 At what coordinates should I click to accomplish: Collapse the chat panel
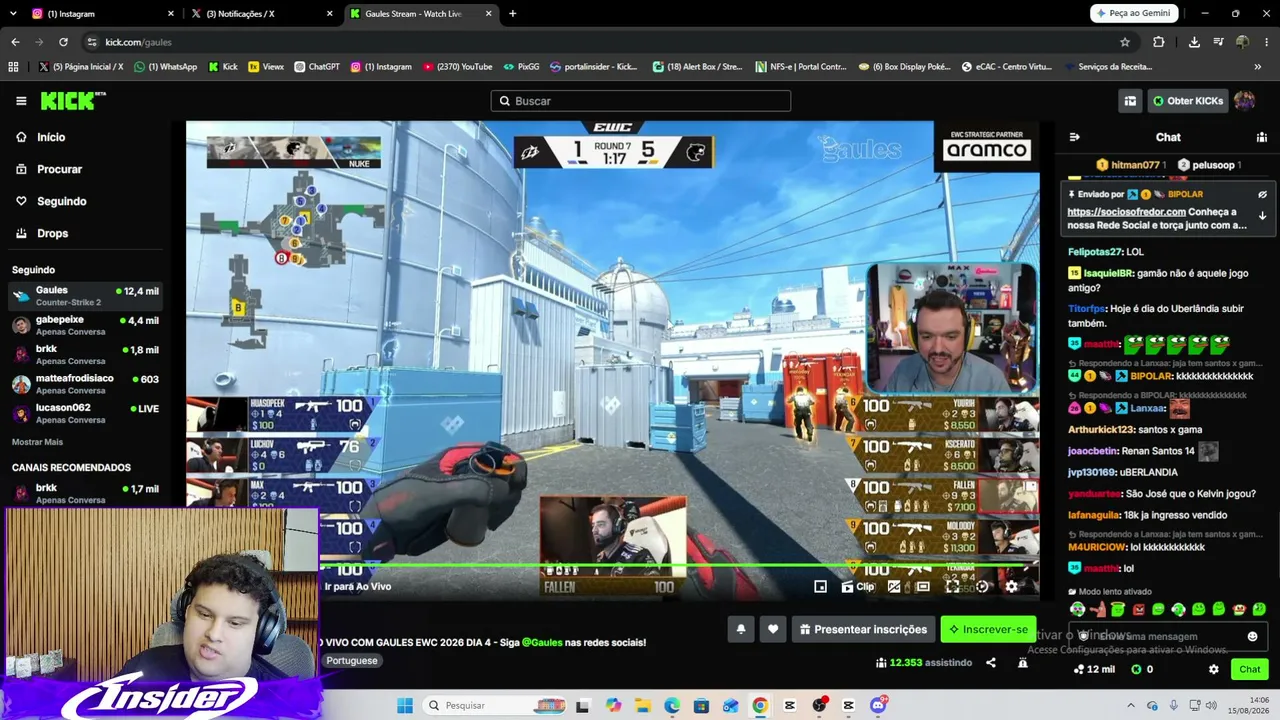click(x=1074, y=137)
